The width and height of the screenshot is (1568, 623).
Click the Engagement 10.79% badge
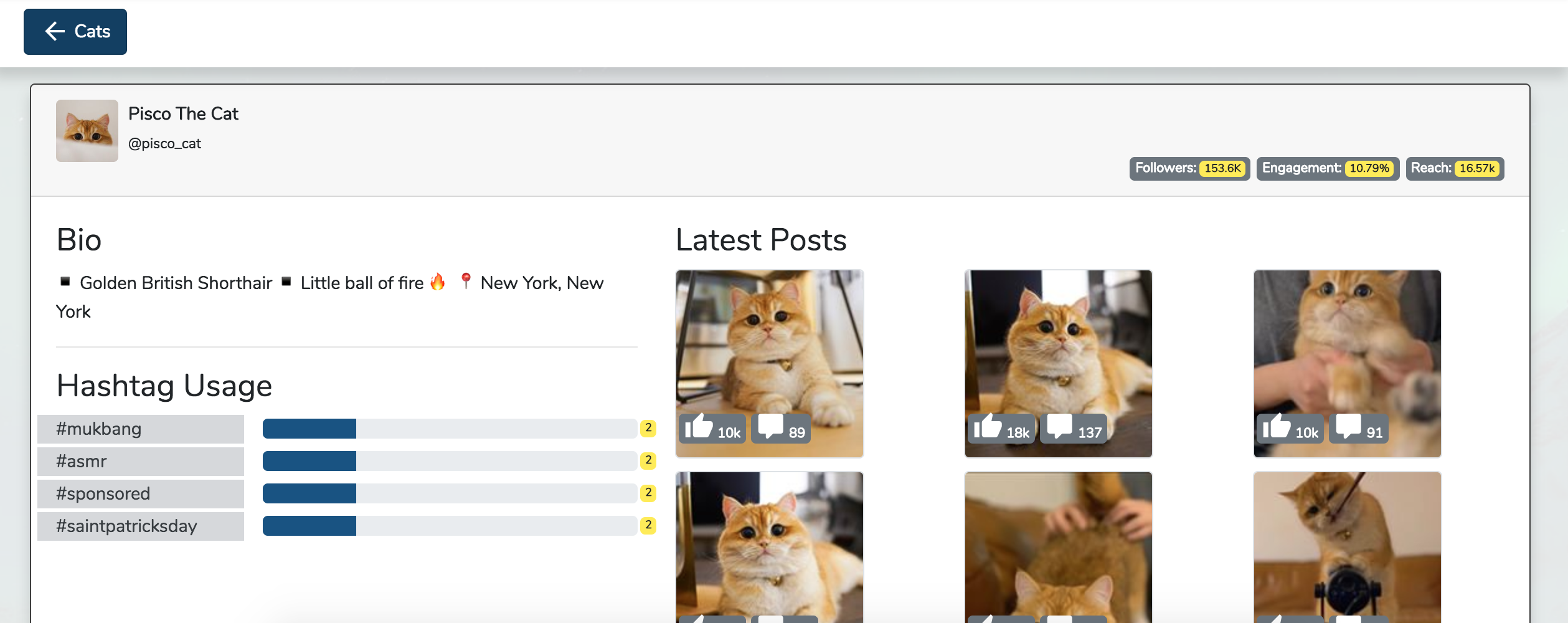click(1328, 168)
